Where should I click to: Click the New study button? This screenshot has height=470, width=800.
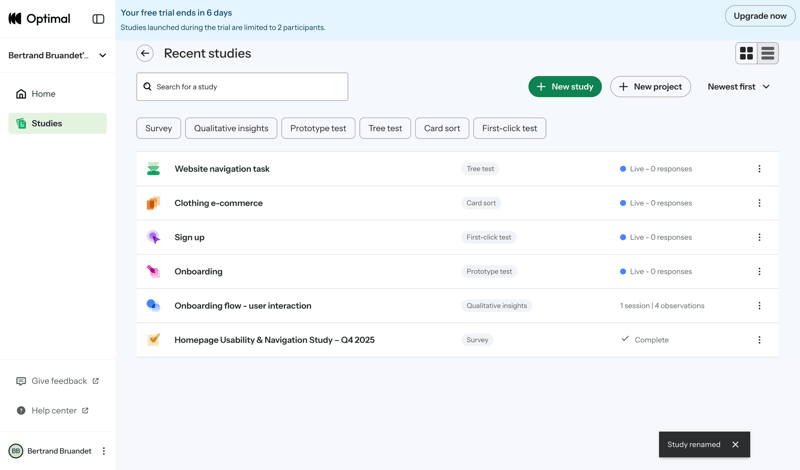[x=565, y=87]
